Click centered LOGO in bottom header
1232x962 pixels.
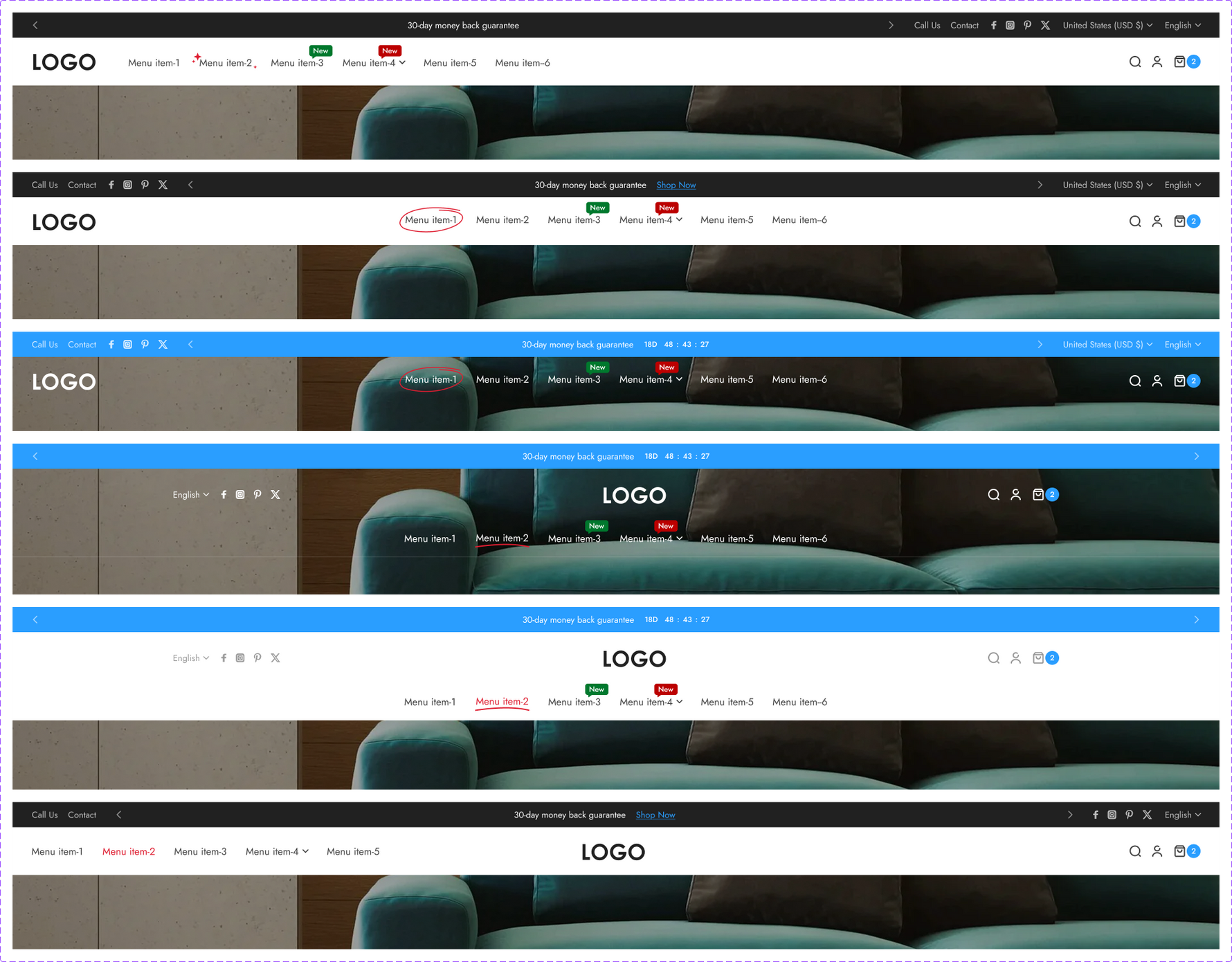point(613,852)
